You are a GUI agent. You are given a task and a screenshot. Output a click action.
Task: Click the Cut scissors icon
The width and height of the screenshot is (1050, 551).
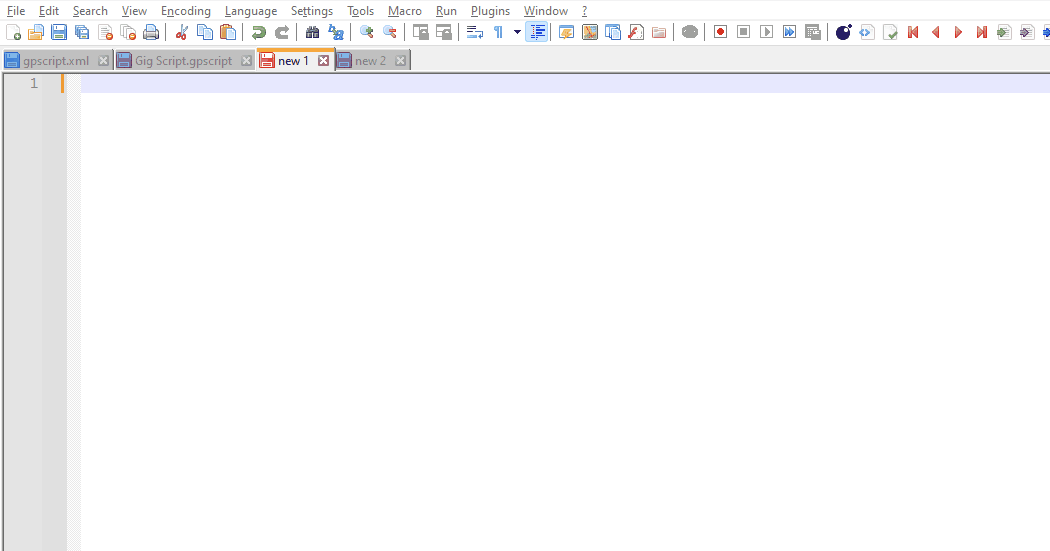181,32
